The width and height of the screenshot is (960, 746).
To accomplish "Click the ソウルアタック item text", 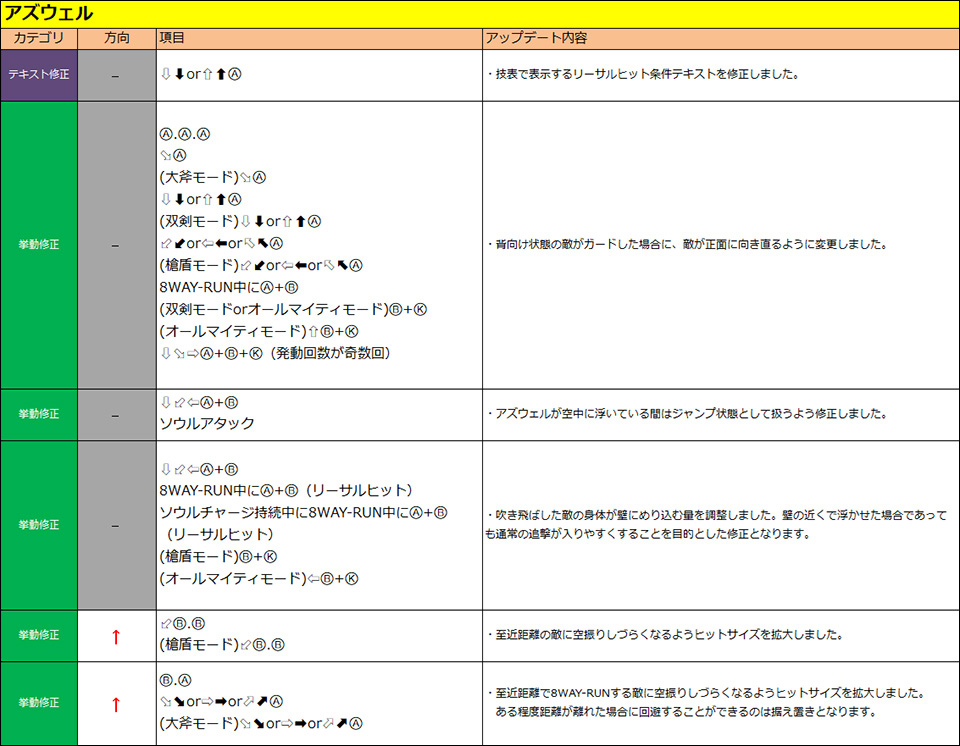I will pos(207,423).
